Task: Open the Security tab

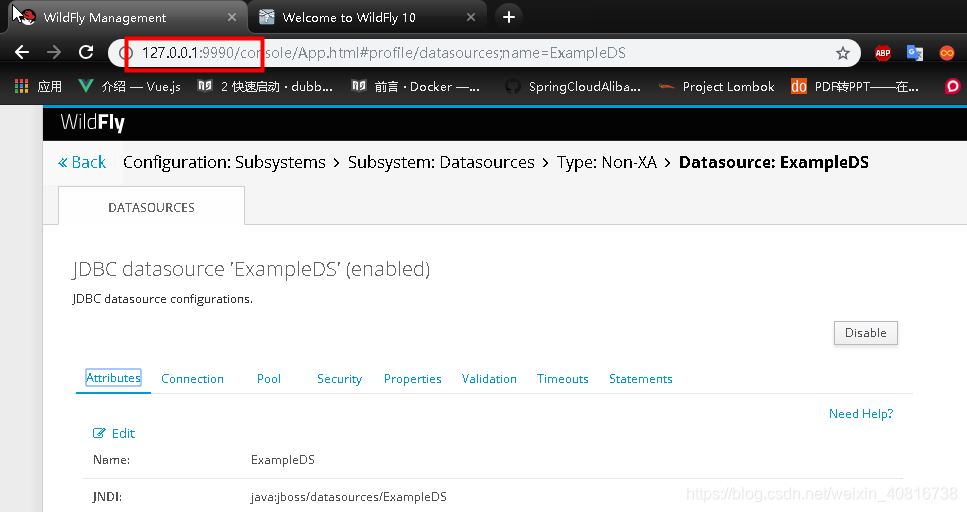Action: 339,379
